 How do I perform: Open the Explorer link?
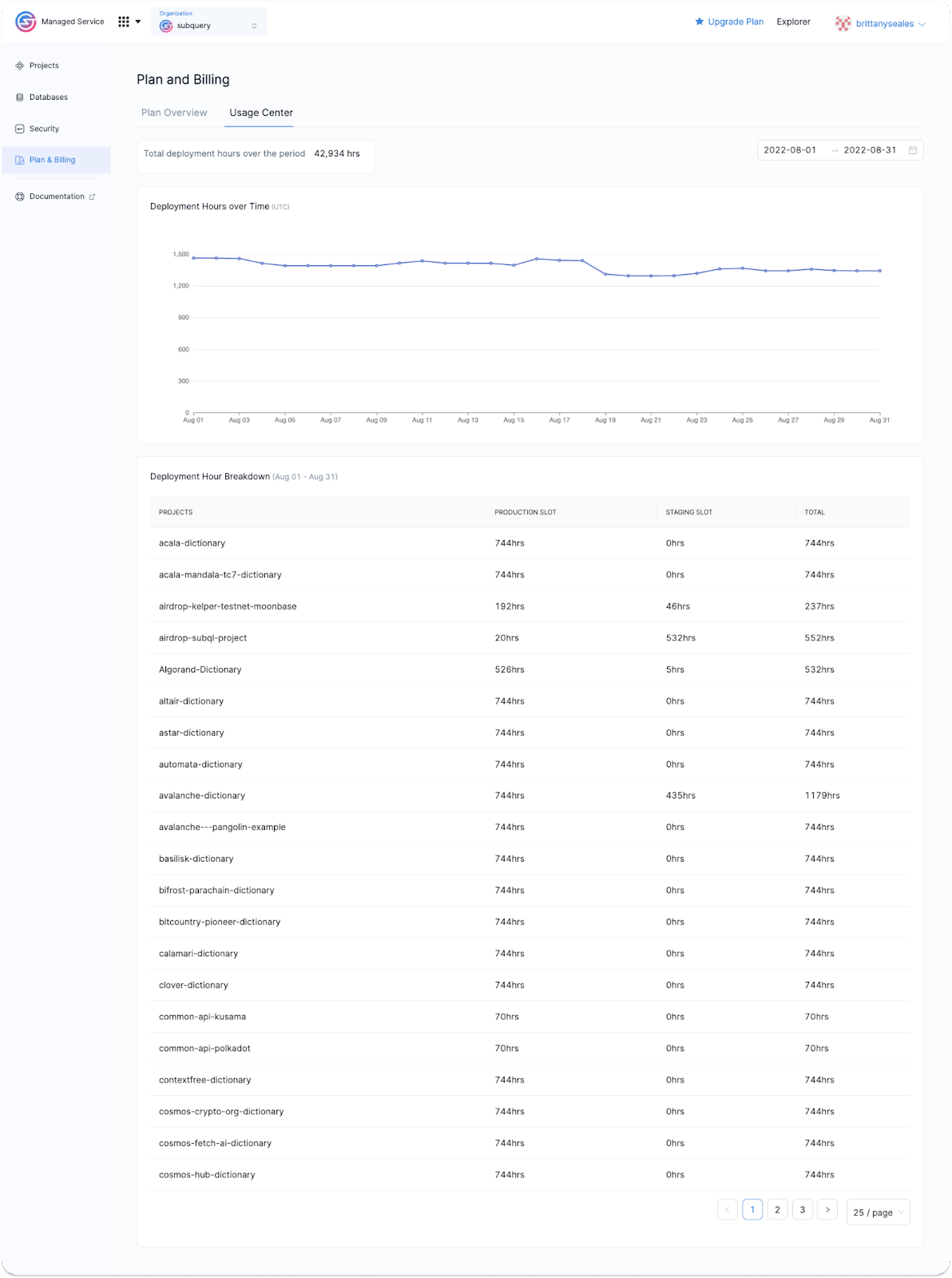tap(793, 22)
